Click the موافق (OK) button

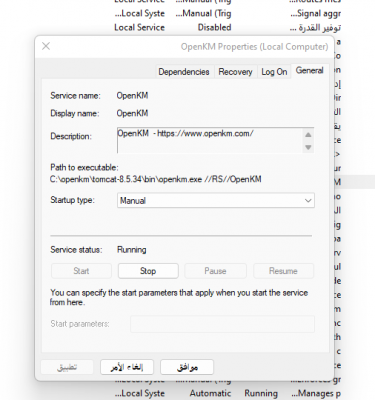187,367
